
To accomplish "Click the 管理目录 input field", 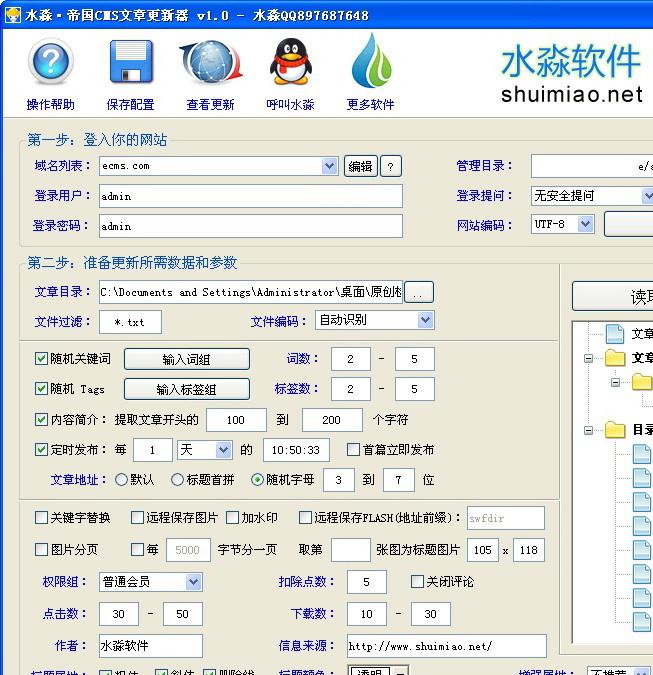I will [592, 166].
